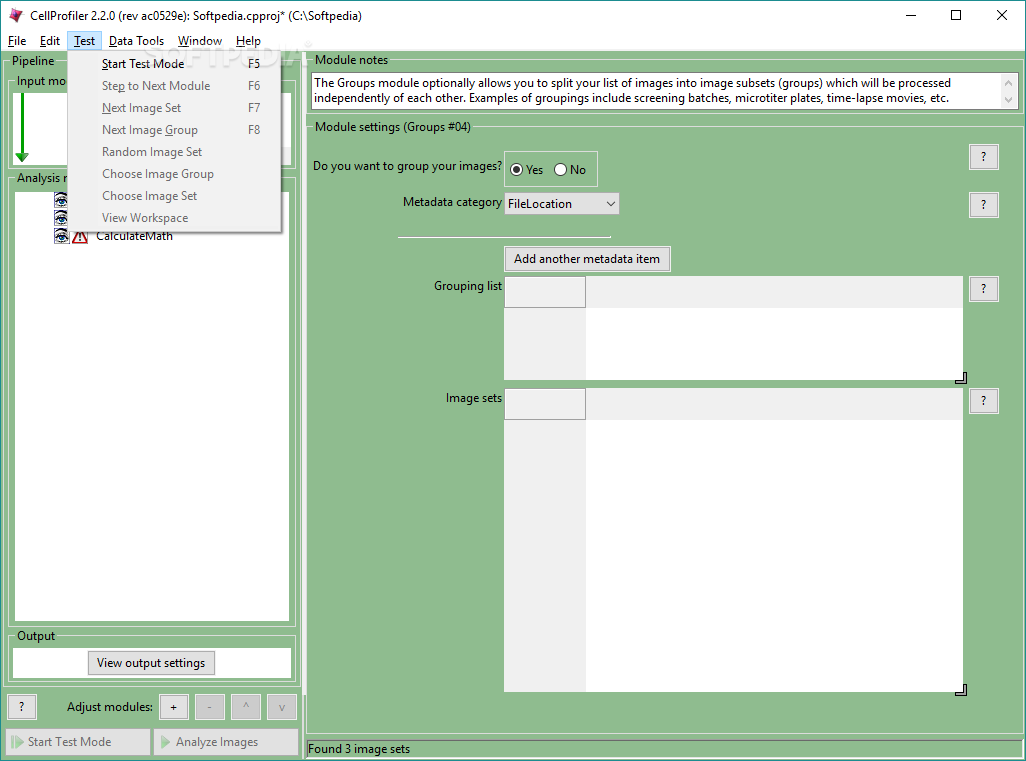This screenshot has height=761, width=1026.
Task: Choose View Workspace in Test menu
Action: click(175, 218)
